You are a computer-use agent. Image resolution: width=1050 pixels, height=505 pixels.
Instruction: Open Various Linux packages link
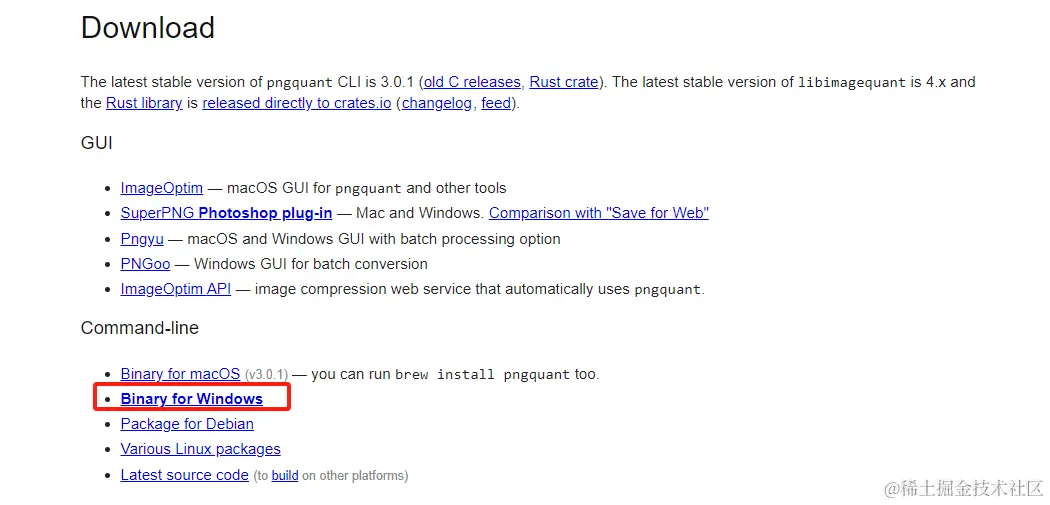(200, 449)
